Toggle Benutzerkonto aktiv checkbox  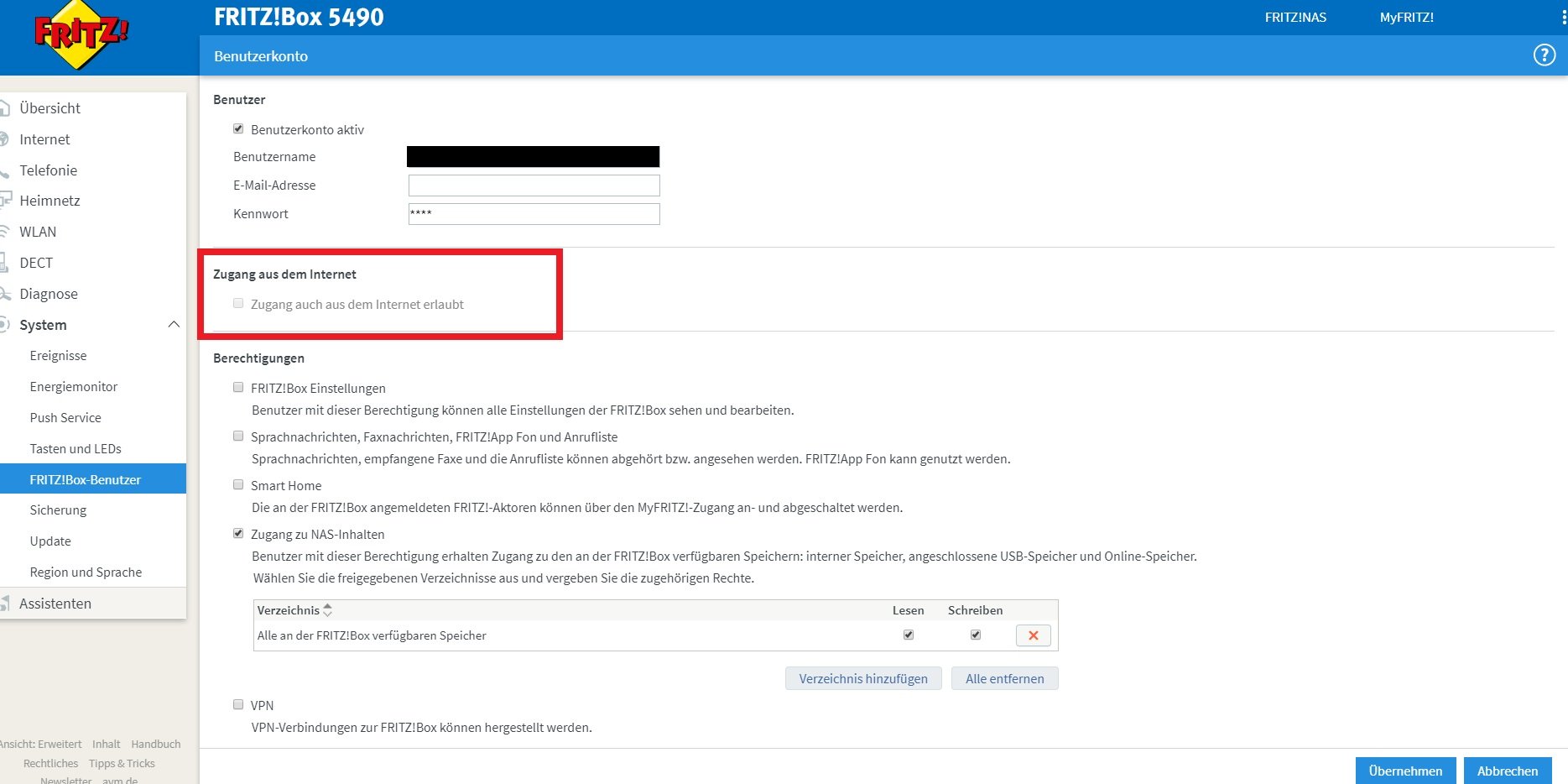click(x=238, y=129)
